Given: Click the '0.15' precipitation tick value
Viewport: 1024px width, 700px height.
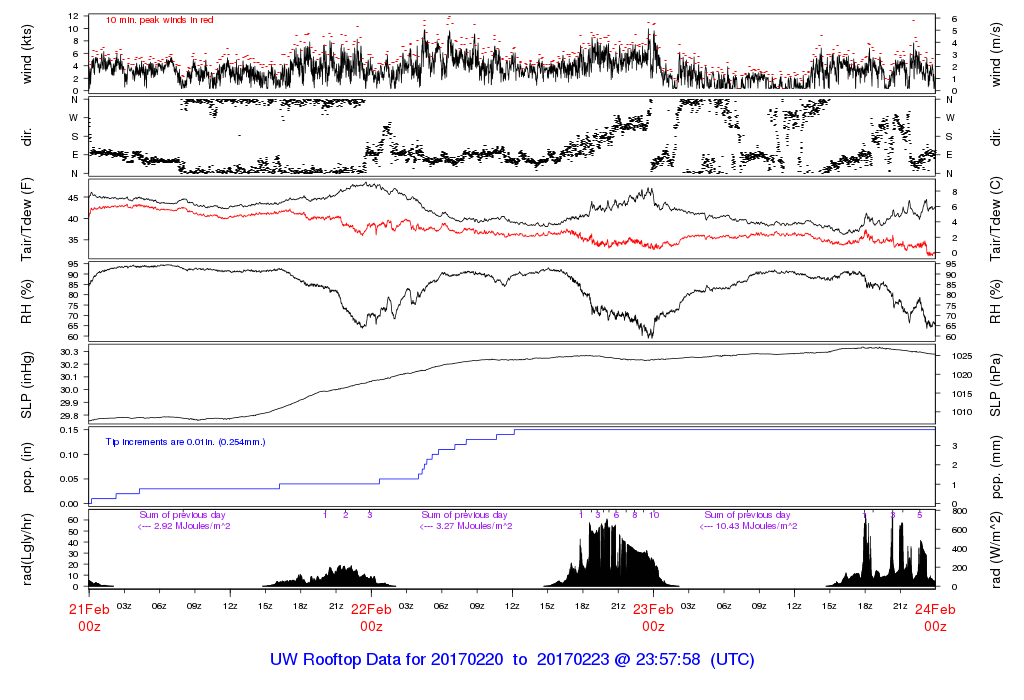Looking at the screenshot, I should click(69, 430).
